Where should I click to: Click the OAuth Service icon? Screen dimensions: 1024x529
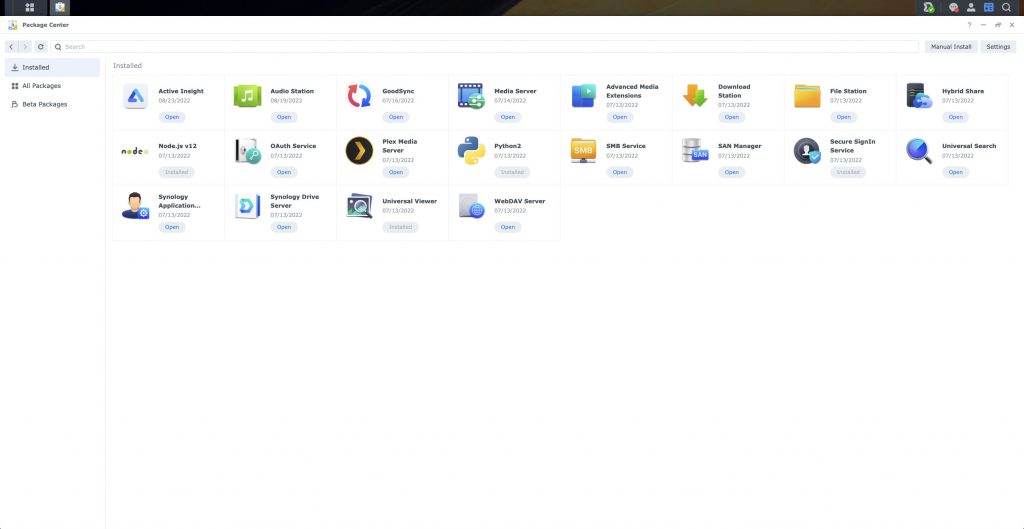[248, 151]
